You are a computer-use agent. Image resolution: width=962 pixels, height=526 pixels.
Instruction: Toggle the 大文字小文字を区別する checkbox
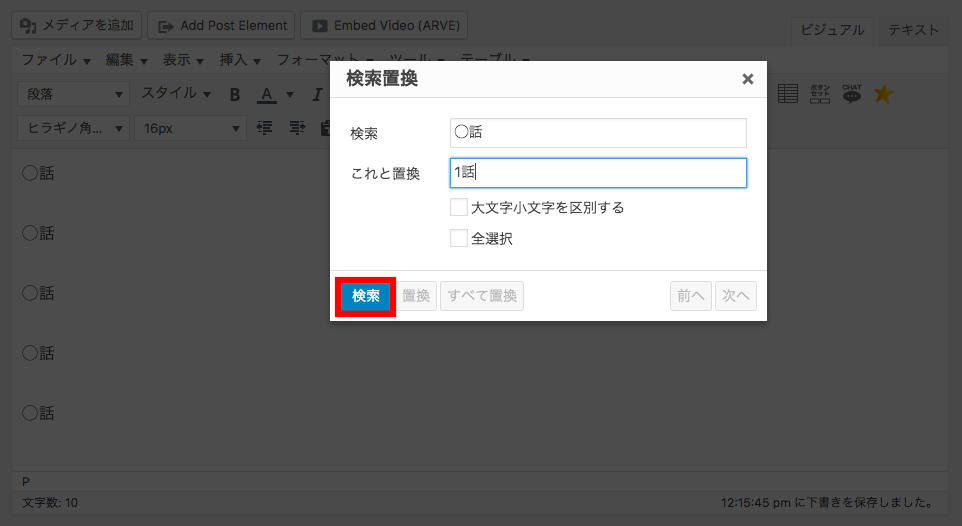(x=458, y=207)
